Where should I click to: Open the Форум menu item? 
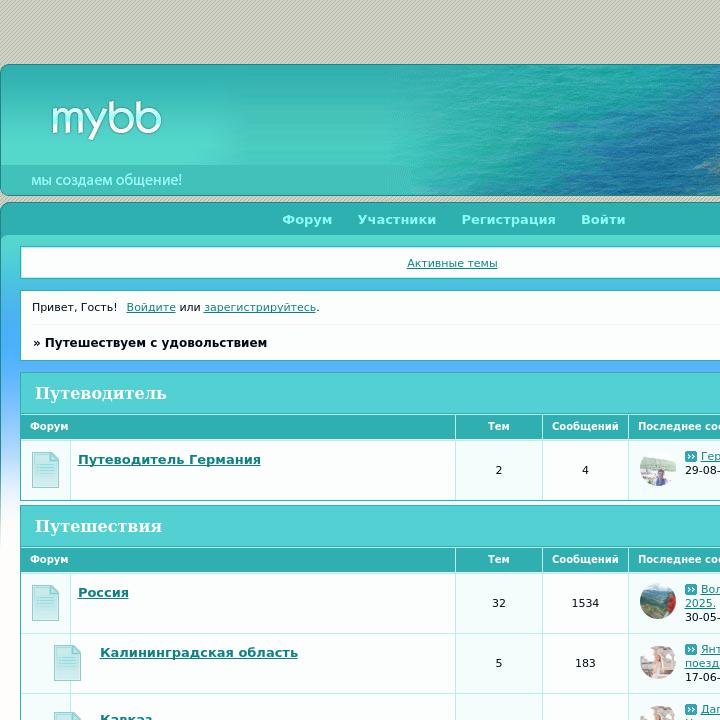(307, 220)
